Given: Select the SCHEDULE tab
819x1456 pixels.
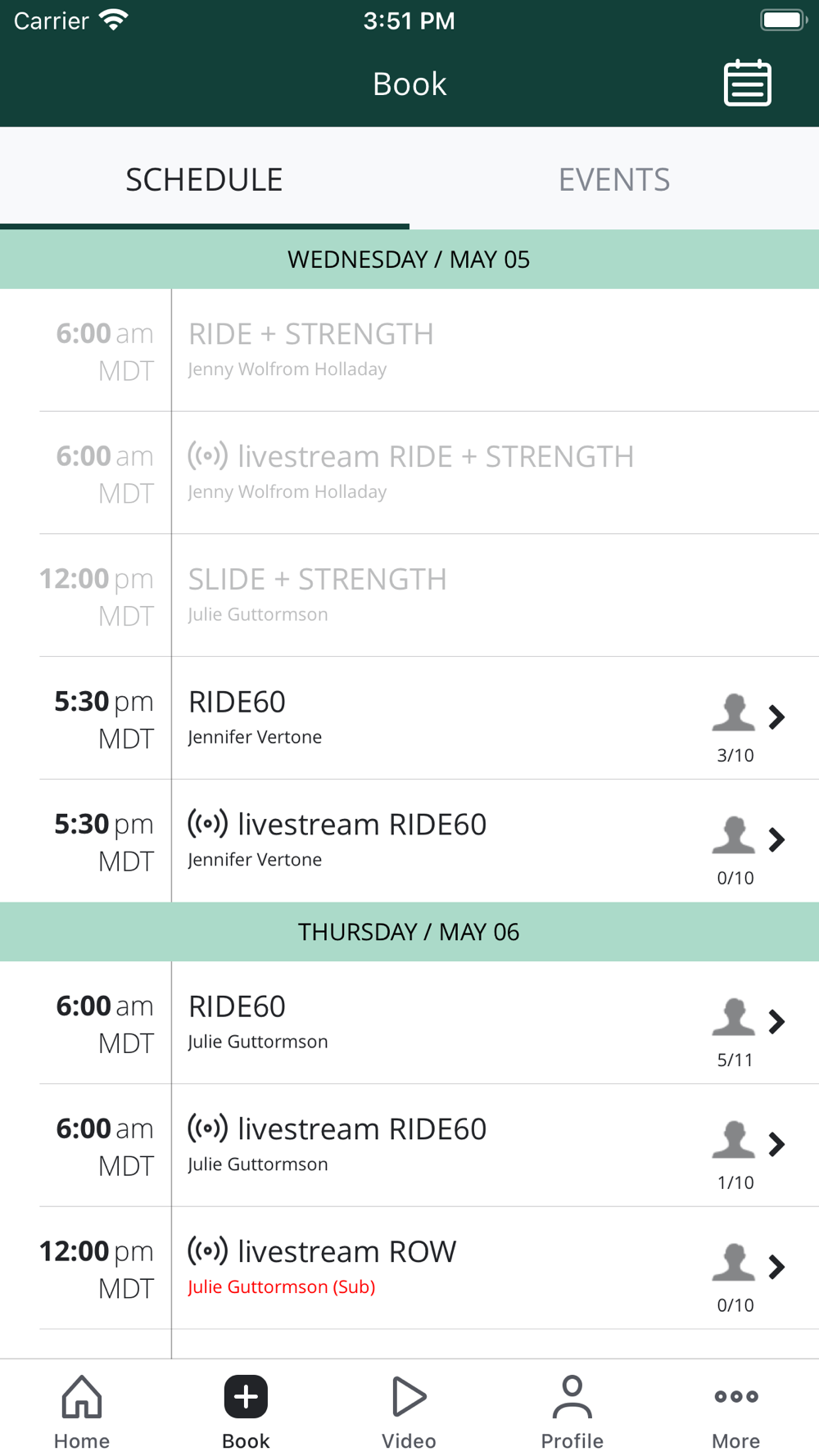Looking at the screenshot, I should 204,179.
